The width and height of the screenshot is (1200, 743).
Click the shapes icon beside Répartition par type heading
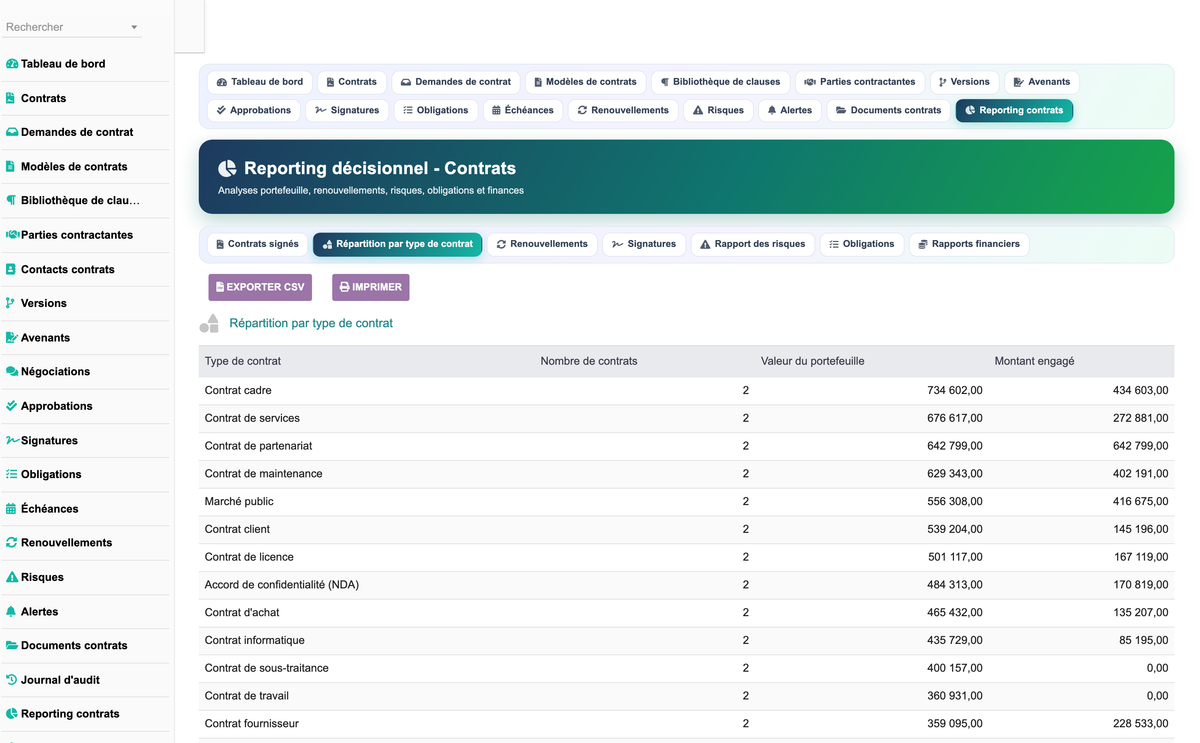(209, 323)
